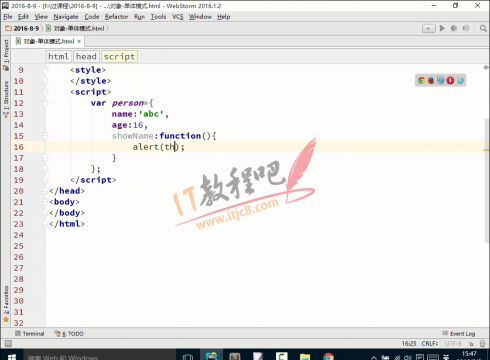Close the open html editor tab
The height and width of the screenshot is (360, 490).
79,41
